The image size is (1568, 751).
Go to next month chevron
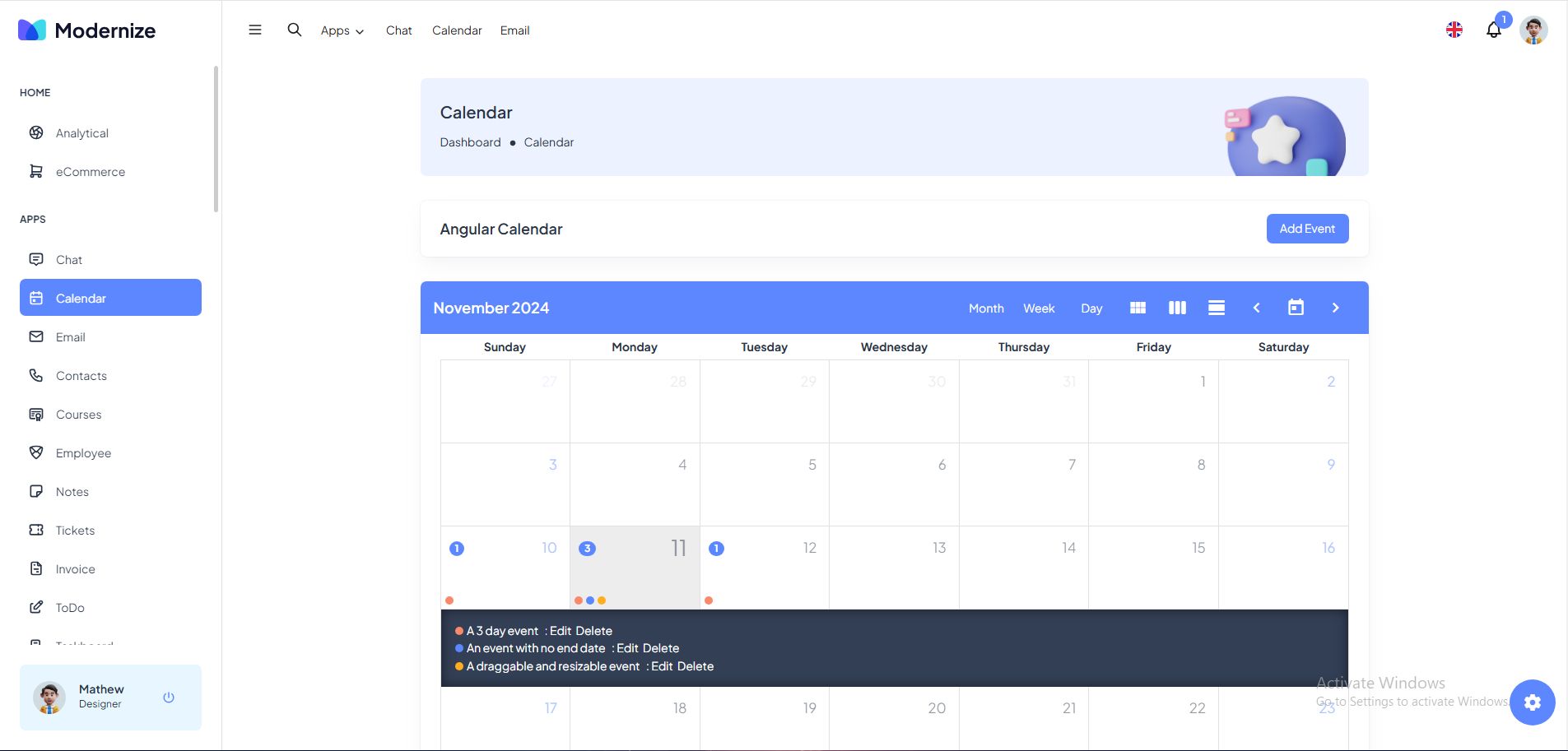click(x=1335, y=308)
